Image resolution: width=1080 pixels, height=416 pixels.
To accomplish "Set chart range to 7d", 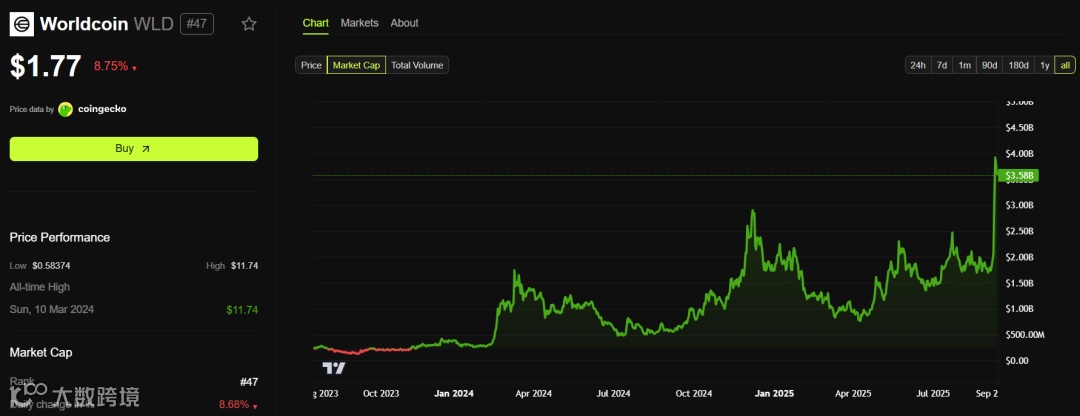I will pos(942,65).
